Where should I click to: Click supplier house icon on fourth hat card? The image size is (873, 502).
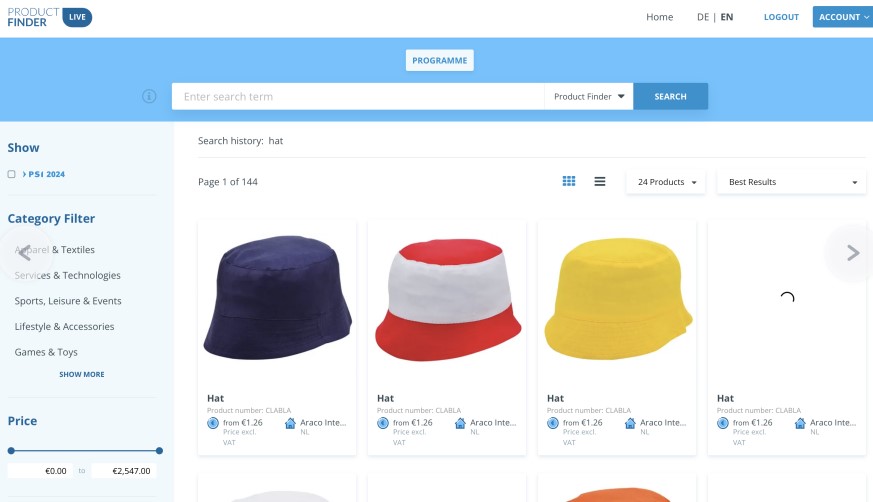pos(800,424)
